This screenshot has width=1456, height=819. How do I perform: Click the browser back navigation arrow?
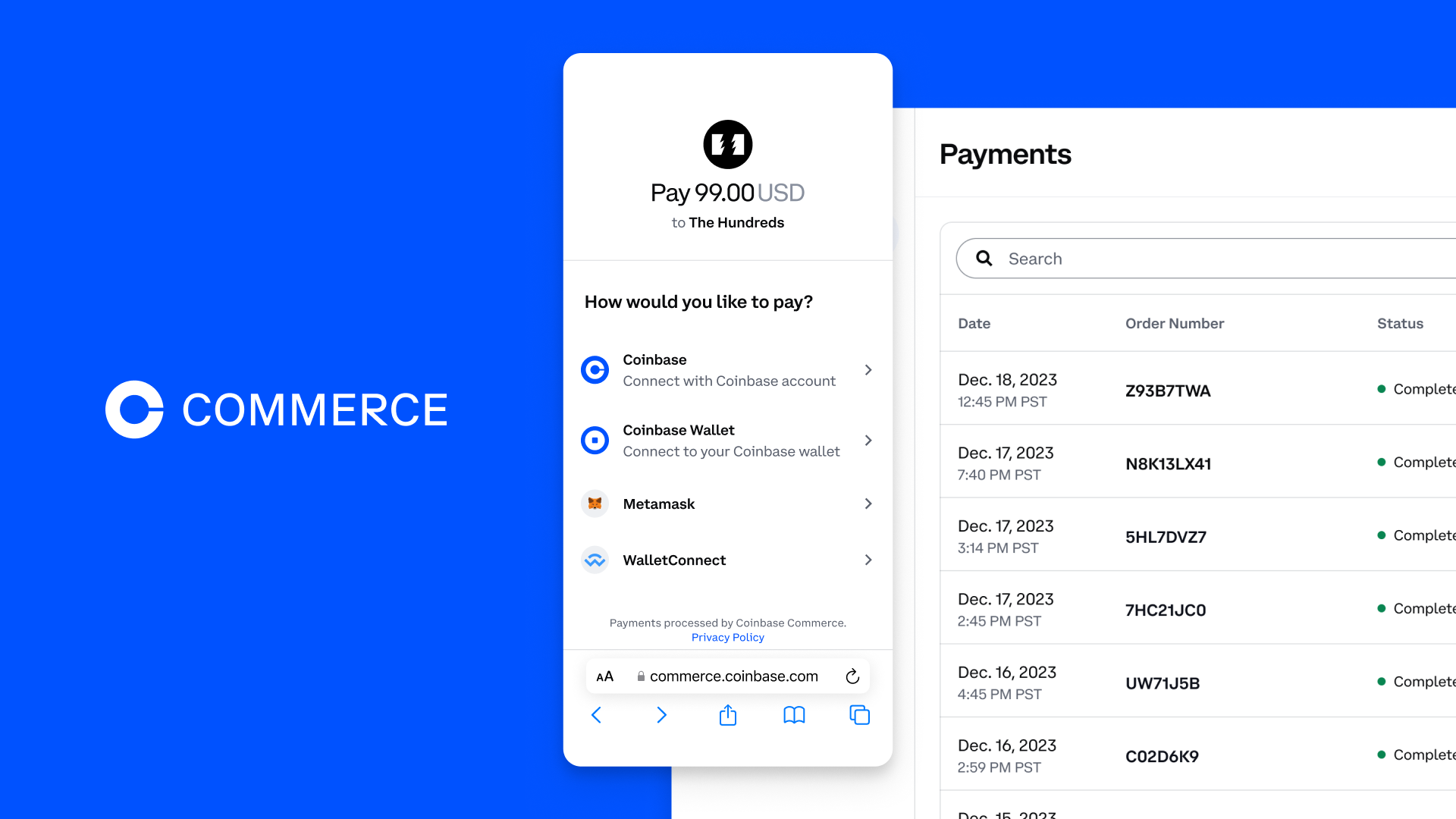tap(596, 715)
